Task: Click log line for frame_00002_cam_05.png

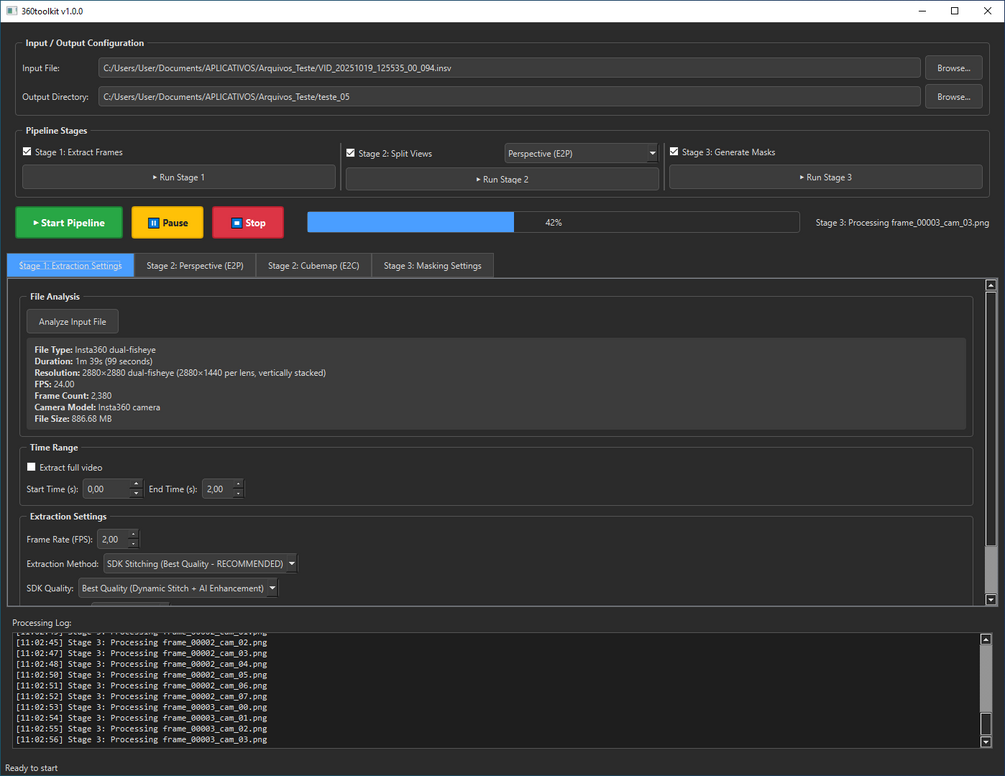Action: tap(141, 675)
